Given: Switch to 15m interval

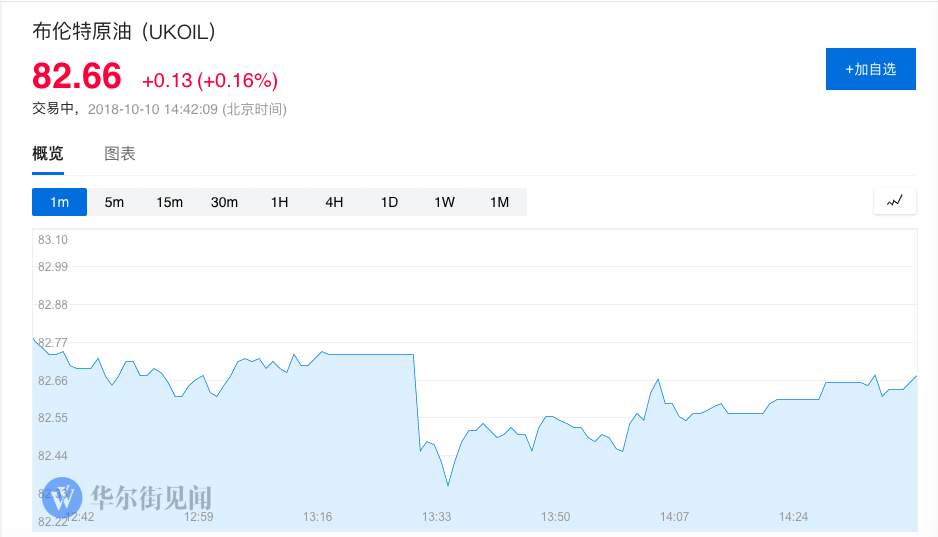Looking at the screenshot, I should pos(169,202).
